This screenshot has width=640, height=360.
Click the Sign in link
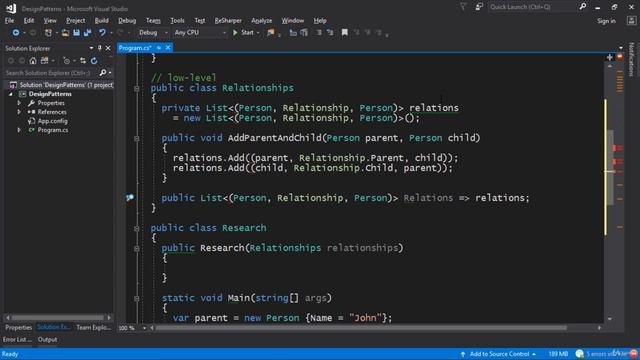click(x=606, y=21)
